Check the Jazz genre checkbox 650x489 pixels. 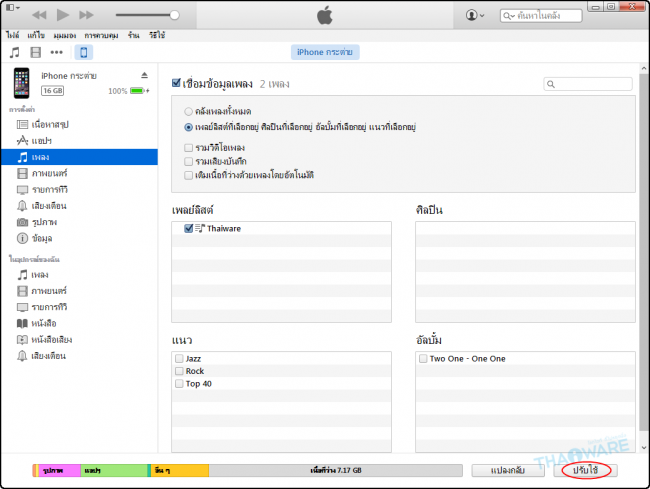[179, 358]
